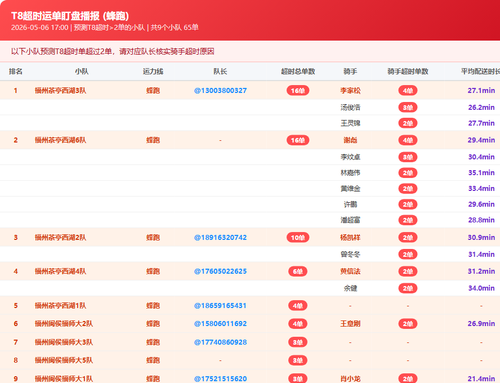The image size is (500, 383).
Task: Click the 10单 overtime total badge
Action: (298, 238)
